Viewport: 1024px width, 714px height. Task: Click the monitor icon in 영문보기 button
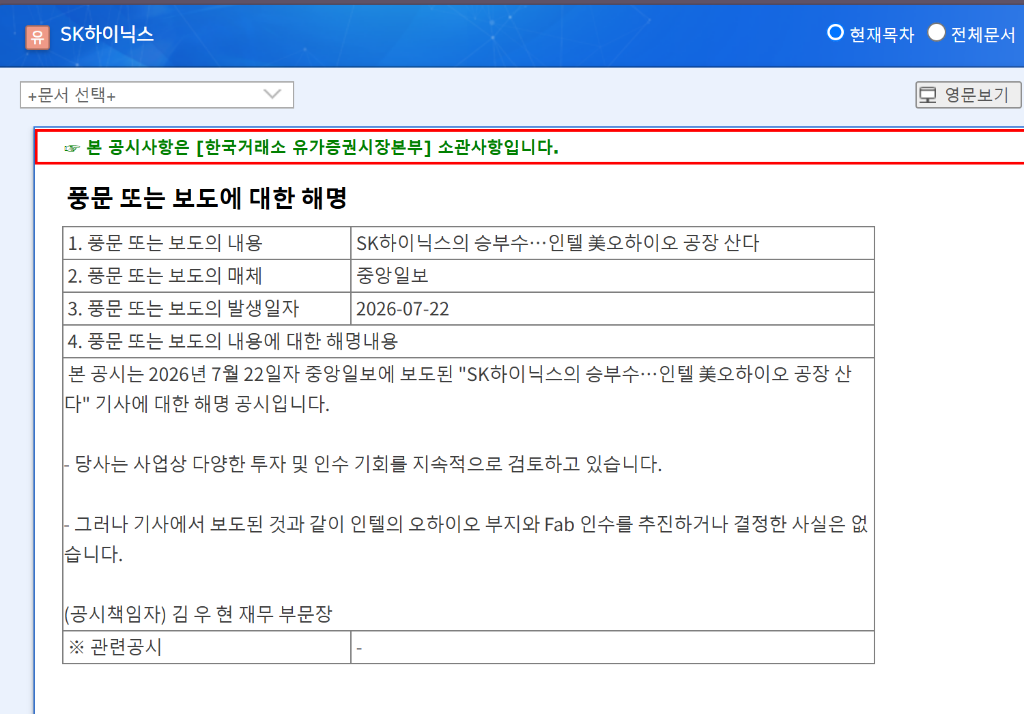928,95
